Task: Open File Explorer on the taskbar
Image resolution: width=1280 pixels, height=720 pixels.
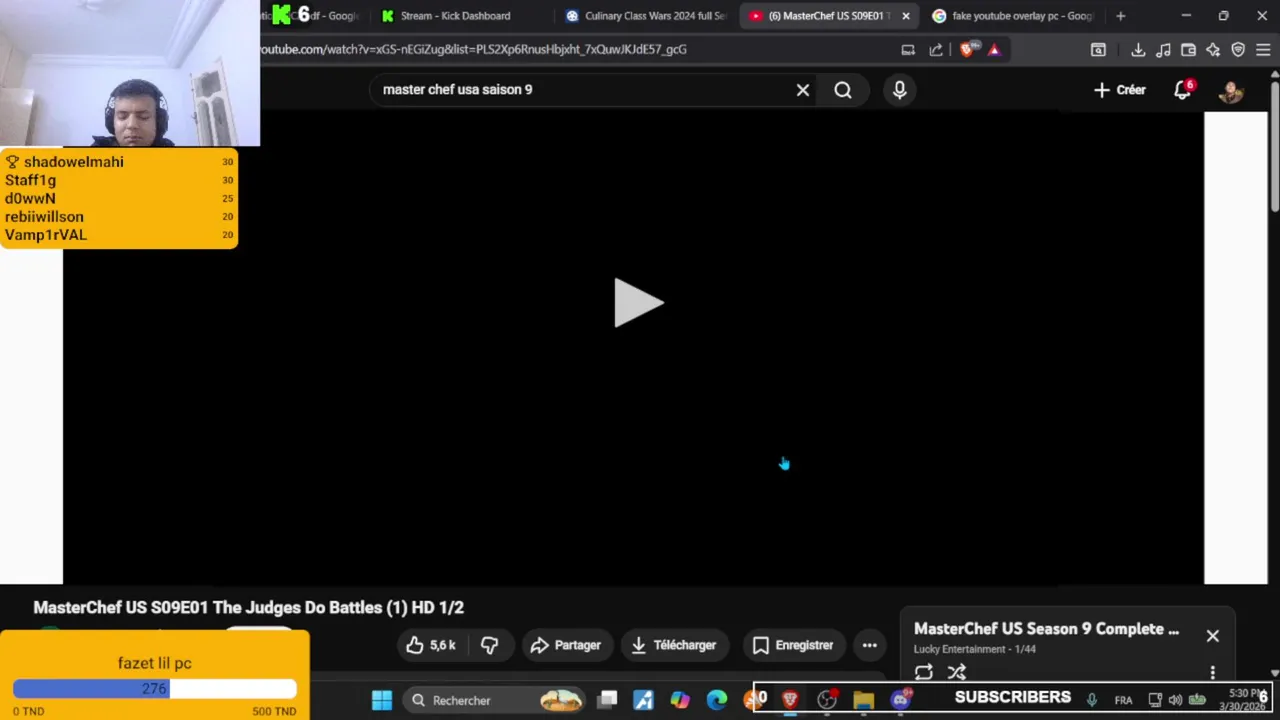Action: [x=863, y=700]
